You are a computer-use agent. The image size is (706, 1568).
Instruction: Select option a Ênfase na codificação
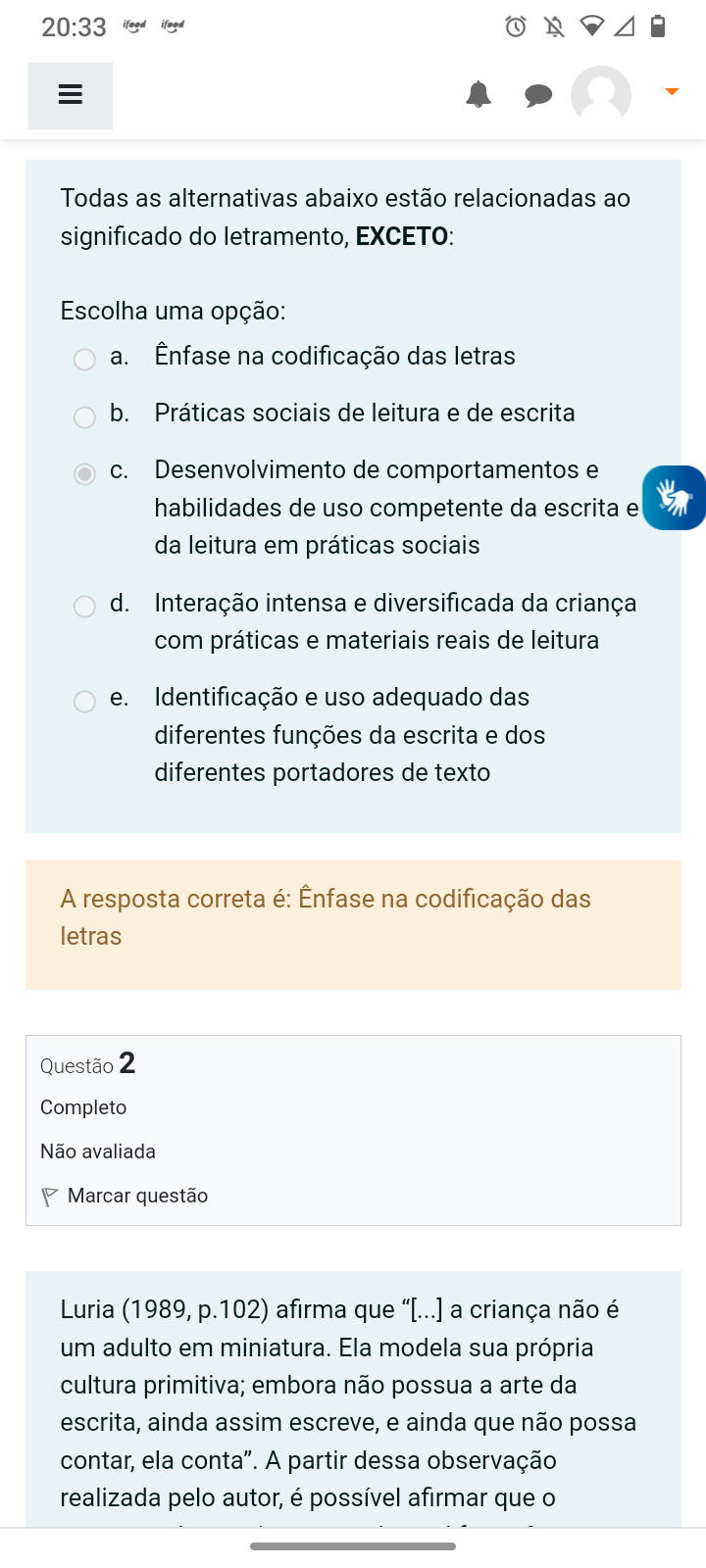pos(85,359)
